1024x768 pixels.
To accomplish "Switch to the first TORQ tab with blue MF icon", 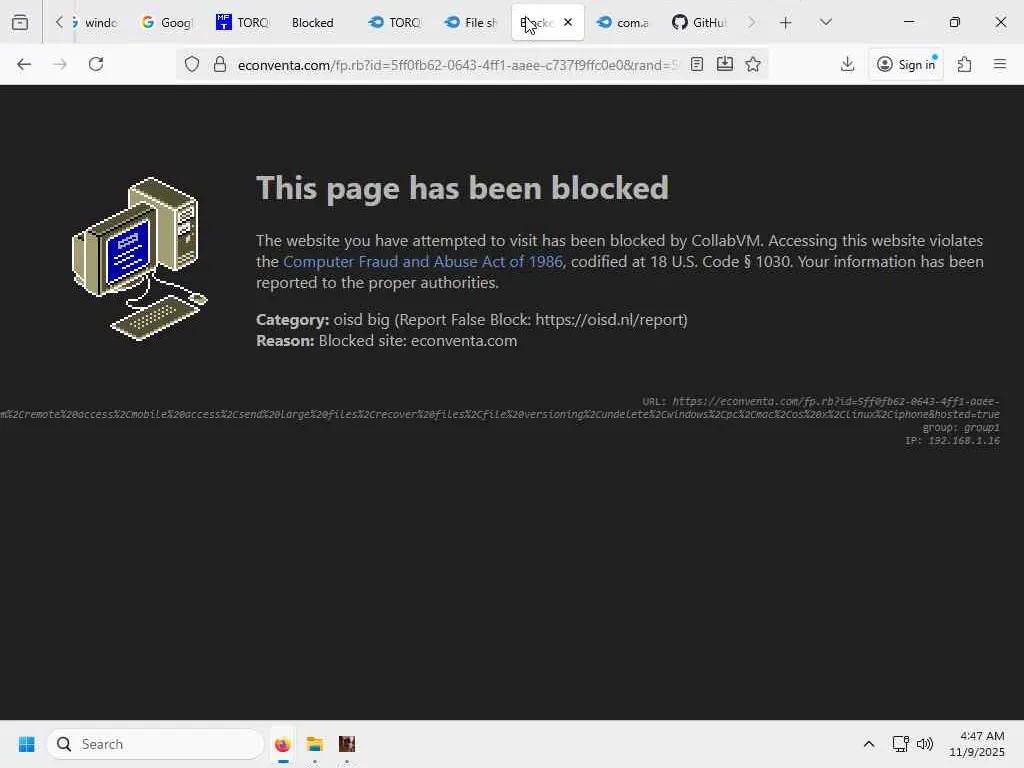I will 243,23.
